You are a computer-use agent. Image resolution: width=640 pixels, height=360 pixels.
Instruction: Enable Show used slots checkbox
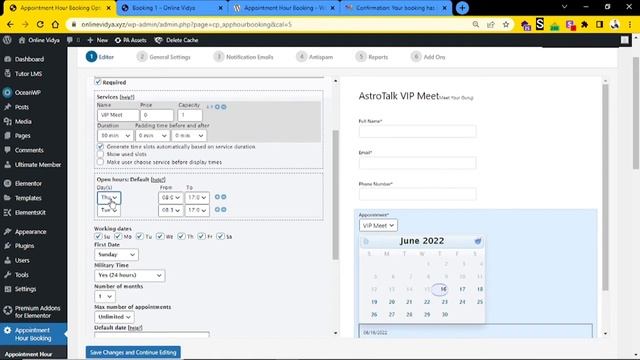click(x=100, y=154)
